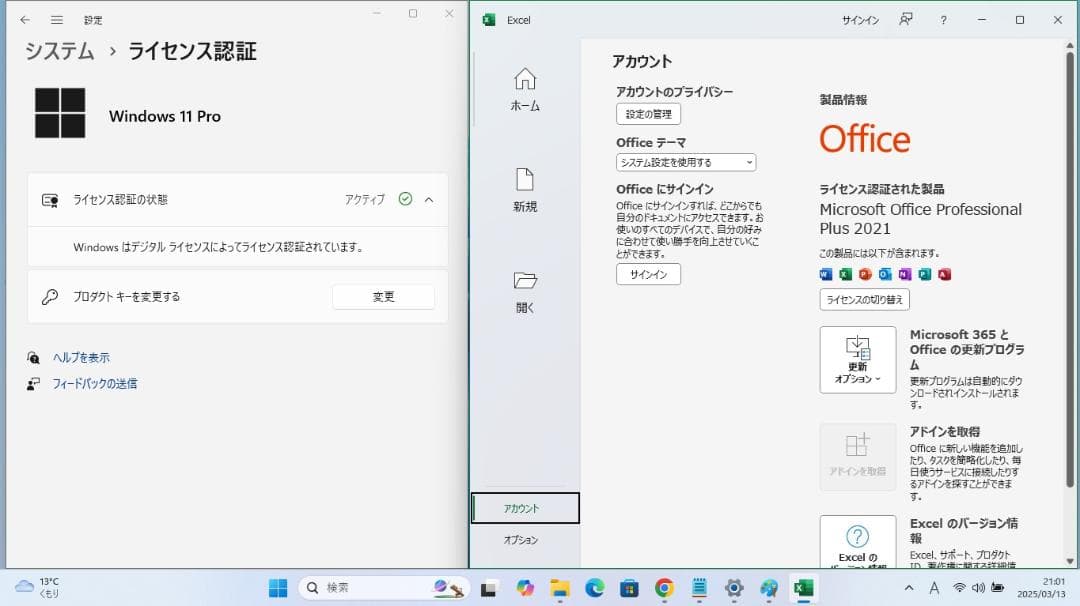Screen dimensions: 1080x606
Task: Click the PowerPoint product icon
Action: [x=865, y=274]
